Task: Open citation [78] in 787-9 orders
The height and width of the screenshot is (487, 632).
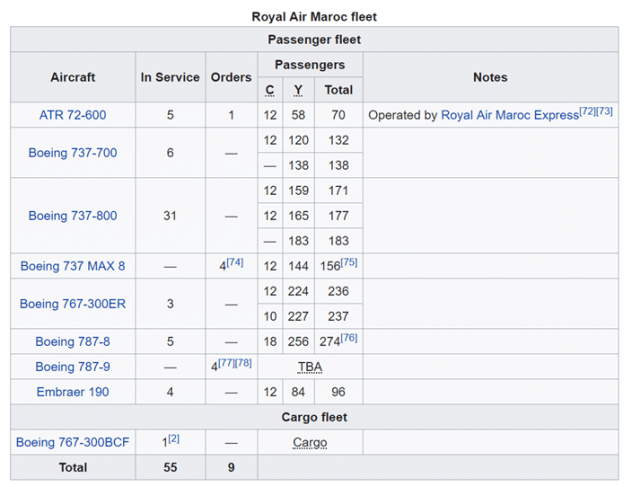Action: [x=243, y=363]
